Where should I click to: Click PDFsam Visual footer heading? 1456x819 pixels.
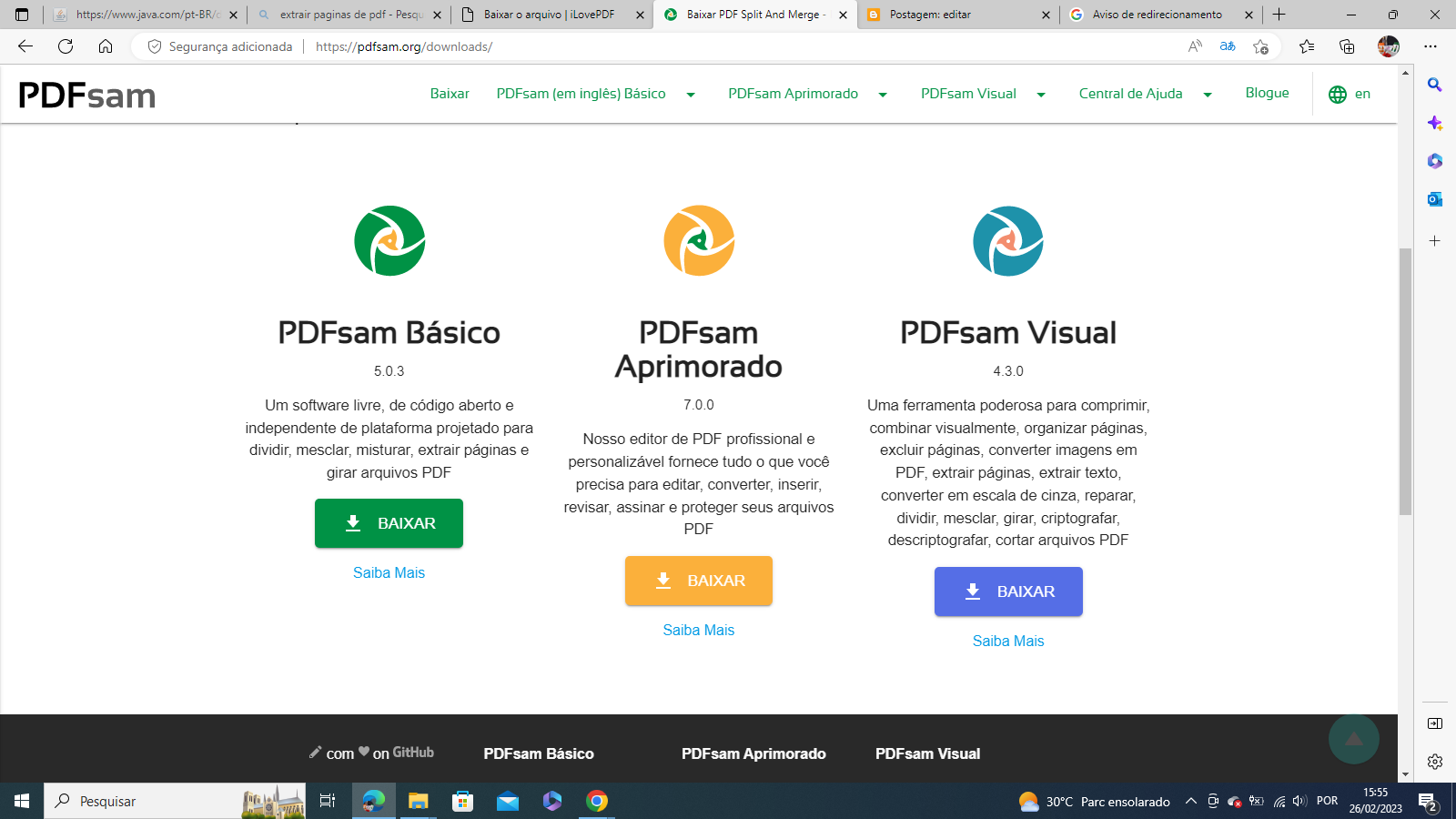pyautogui.click(x=928, y=753)
